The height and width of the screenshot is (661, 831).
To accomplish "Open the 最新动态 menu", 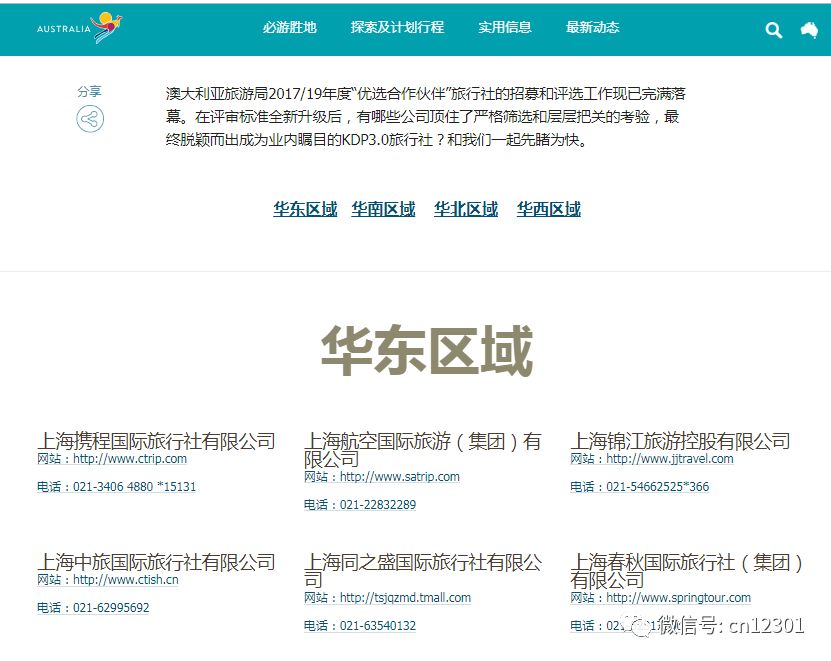I will (593, 27).
